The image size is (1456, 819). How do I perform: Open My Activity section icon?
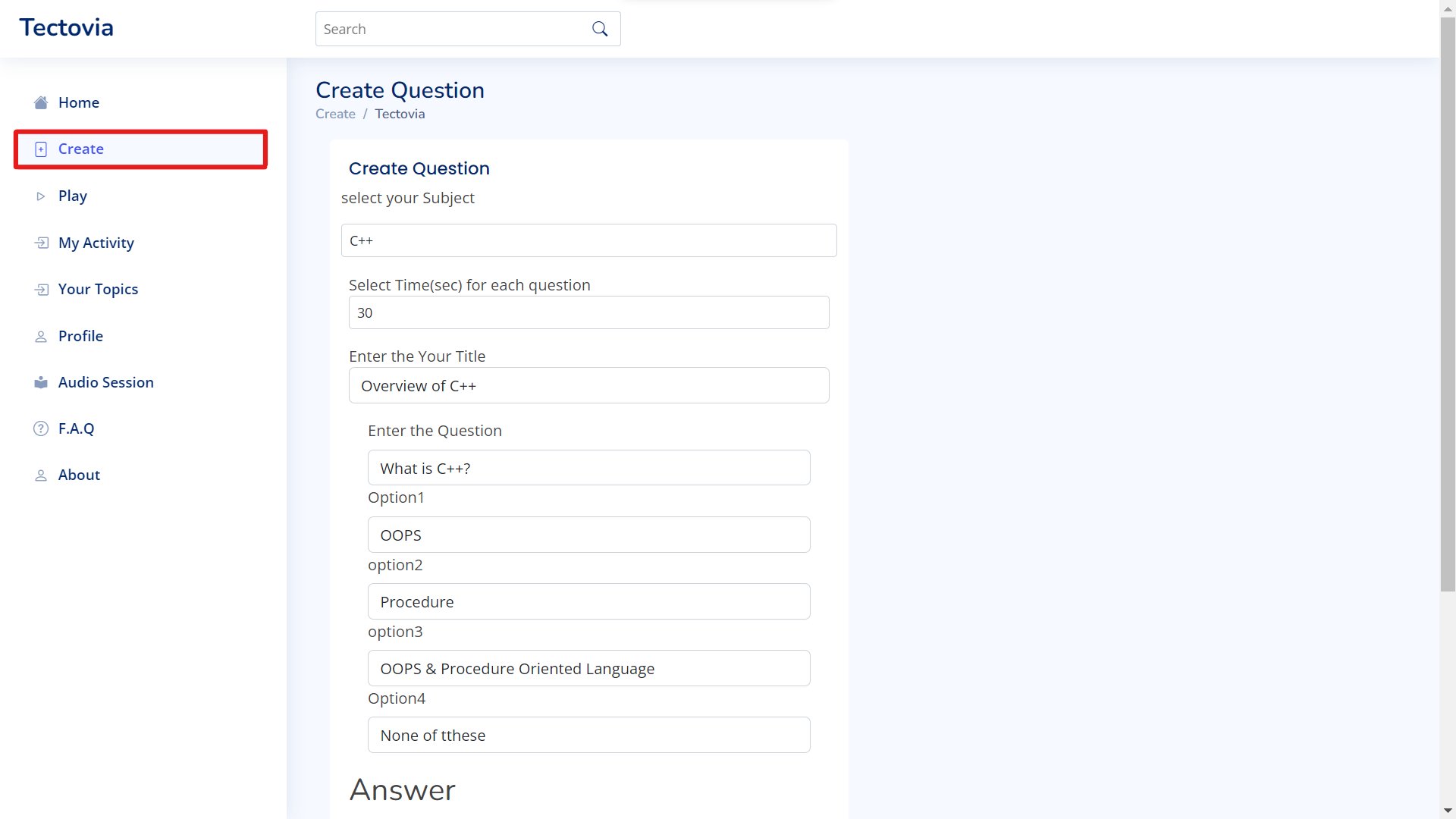click(40, 242)
